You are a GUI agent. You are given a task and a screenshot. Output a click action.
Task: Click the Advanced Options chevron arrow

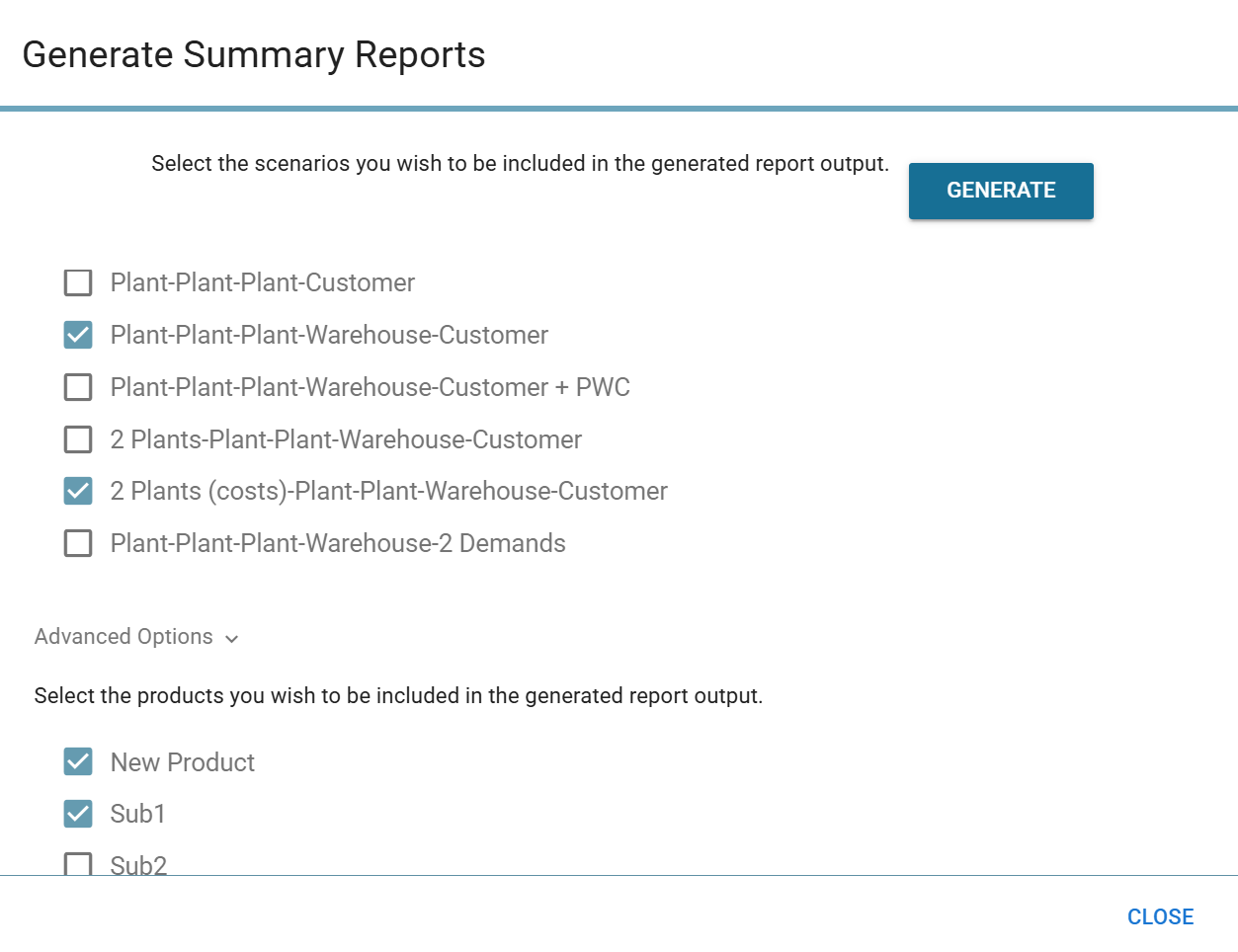pyautogui.click(x=232, y=639)
